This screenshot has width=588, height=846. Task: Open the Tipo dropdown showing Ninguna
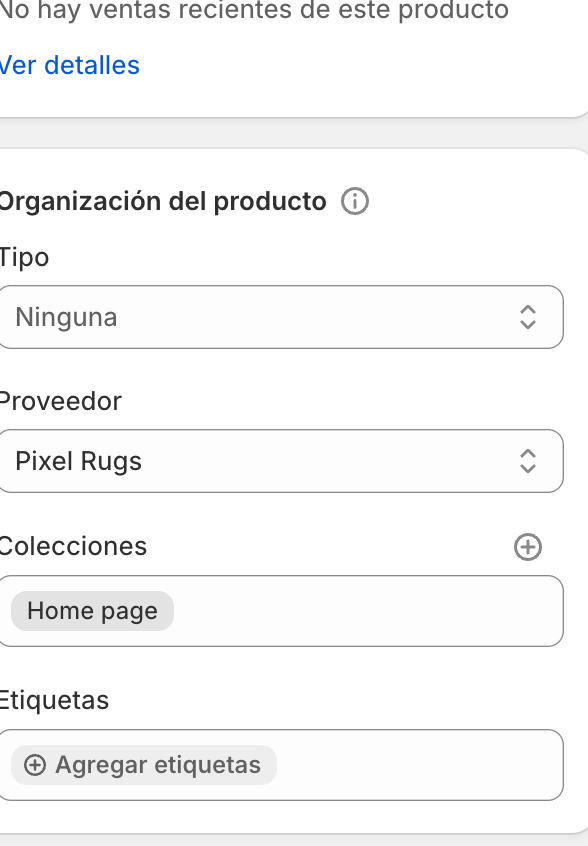point(281,317)
